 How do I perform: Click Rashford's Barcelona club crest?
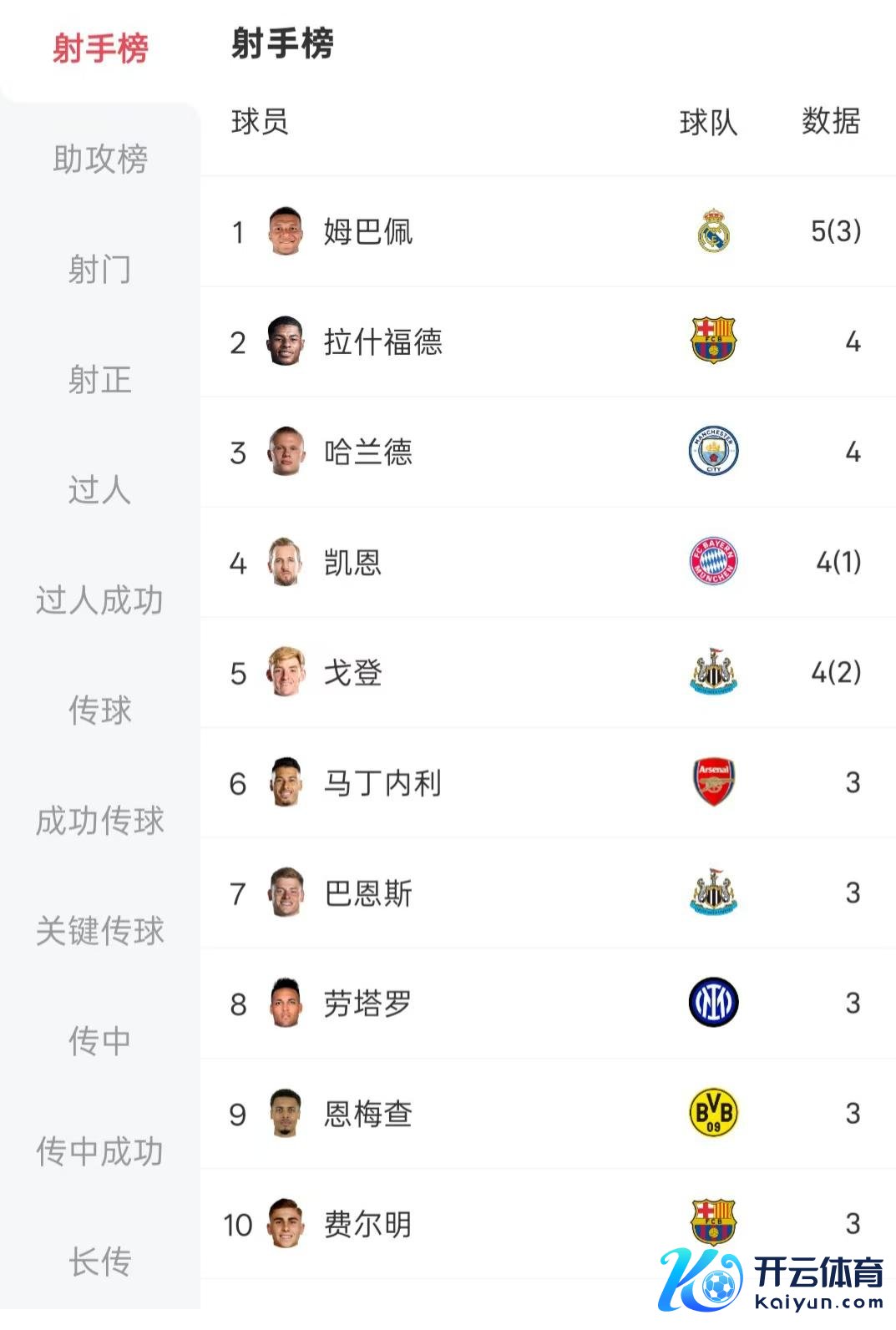713,341
